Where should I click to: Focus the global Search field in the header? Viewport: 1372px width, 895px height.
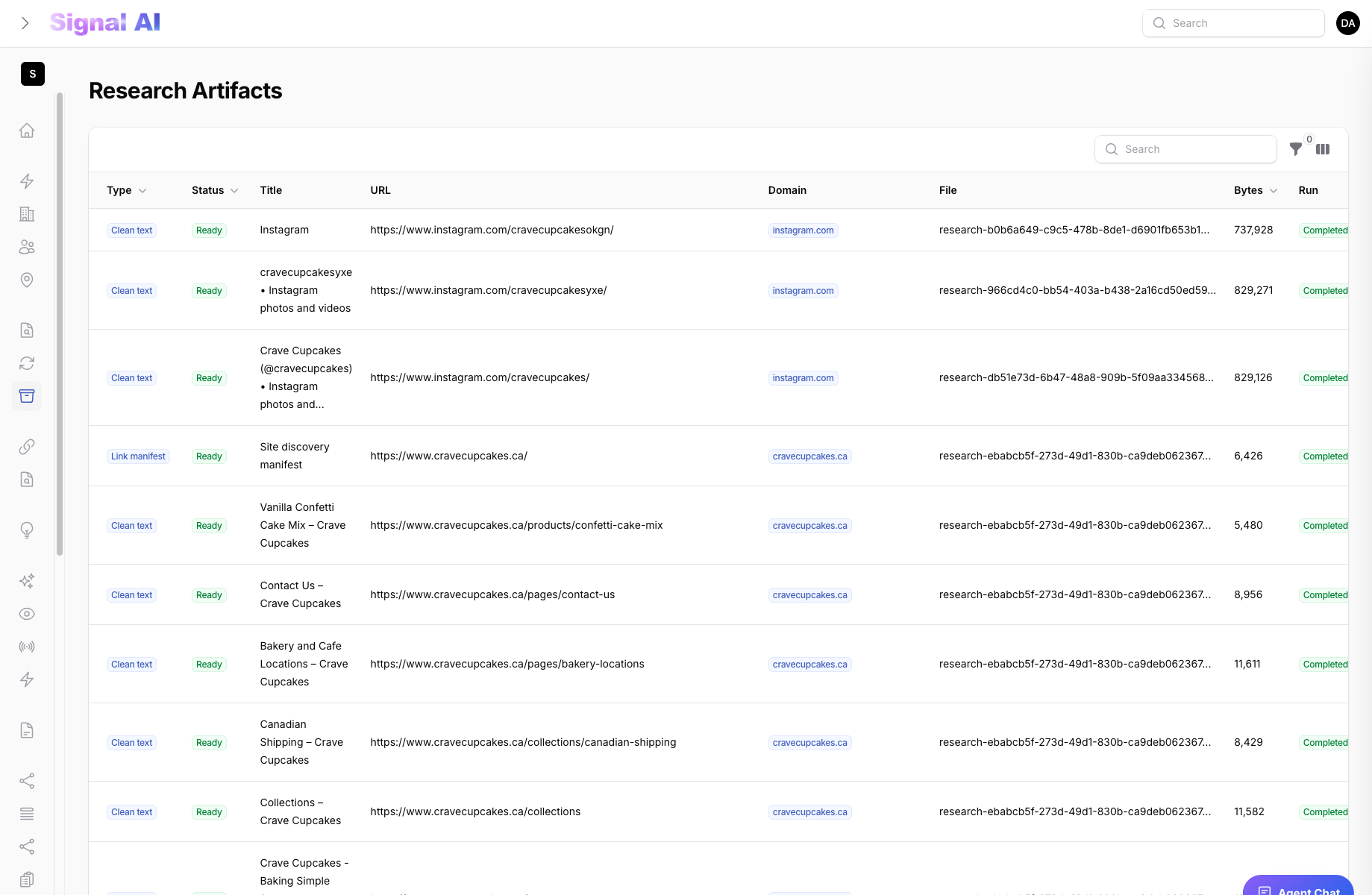[1233, 23]
